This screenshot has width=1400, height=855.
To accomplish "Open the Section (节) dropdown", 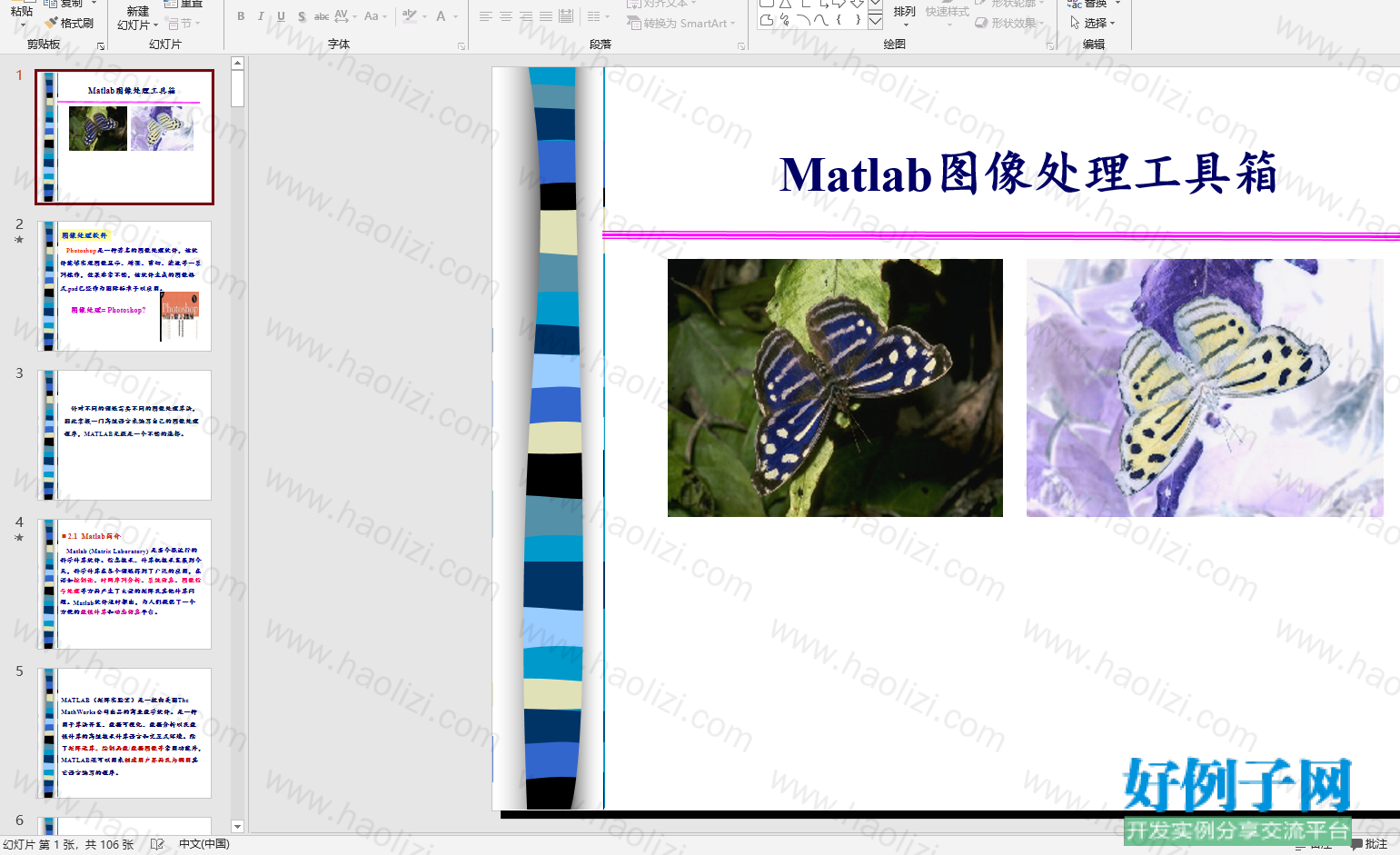I will (184, 24).
